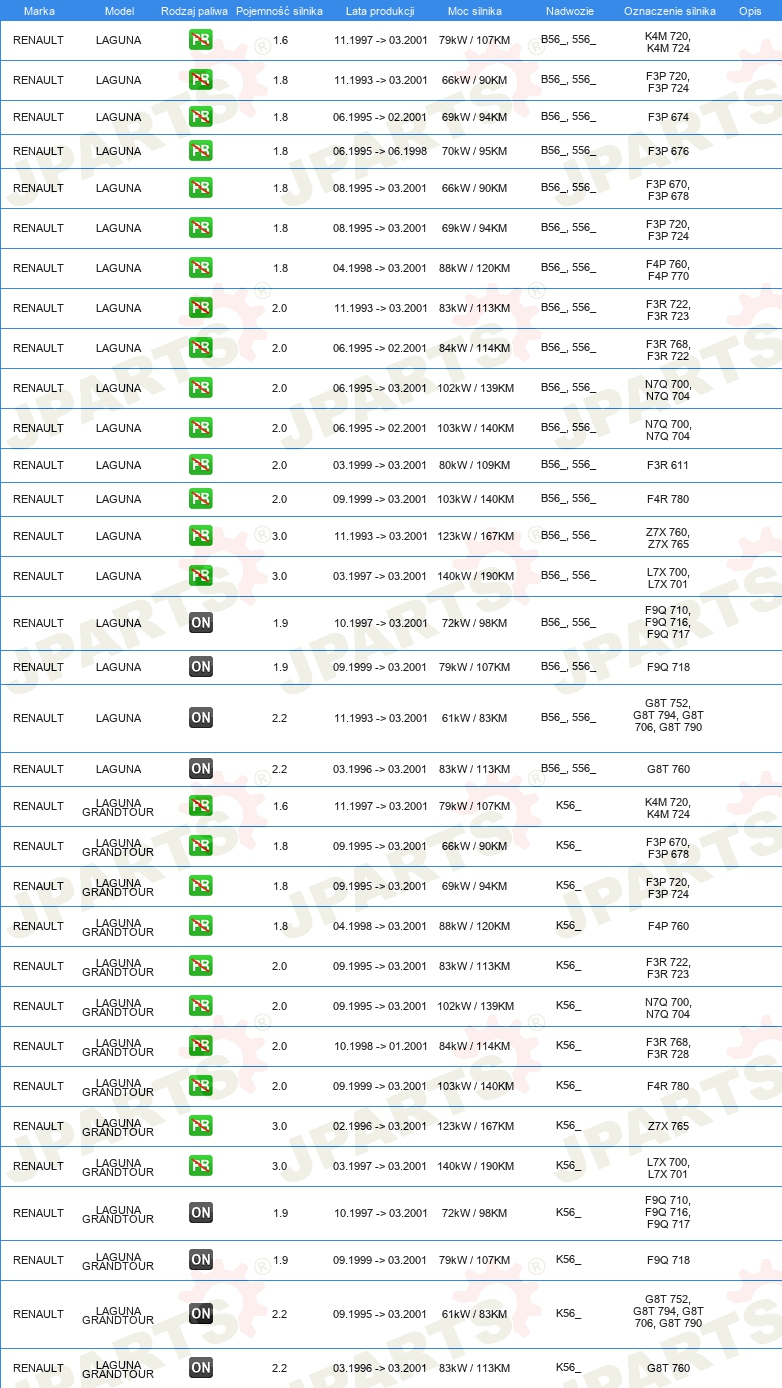
Task: Click diesel ON icon for Grandtour G8T 760 row
Action: click(x=201, y=1368)
